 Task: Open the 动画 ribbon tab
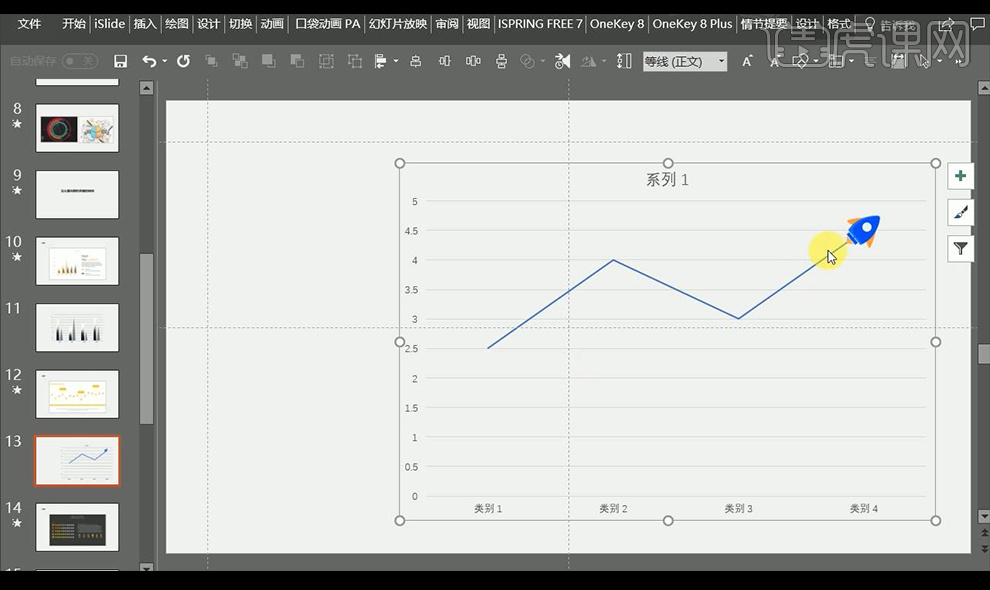coord(271,23)
